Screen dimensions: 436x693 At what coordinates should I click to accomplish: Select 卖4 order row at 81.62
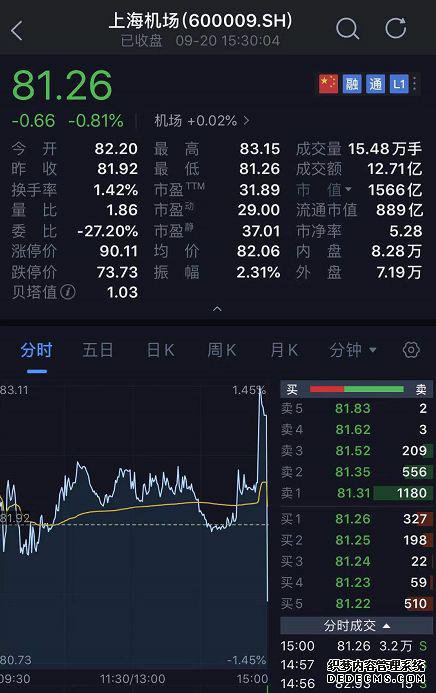[x=356, y=430]
